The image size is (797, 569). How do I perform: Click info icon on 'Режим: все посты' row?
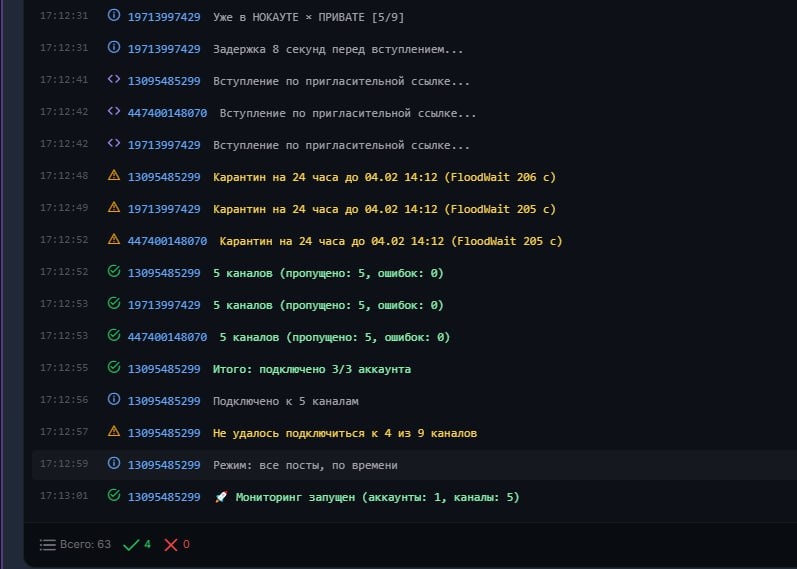[x=114, y=463]
